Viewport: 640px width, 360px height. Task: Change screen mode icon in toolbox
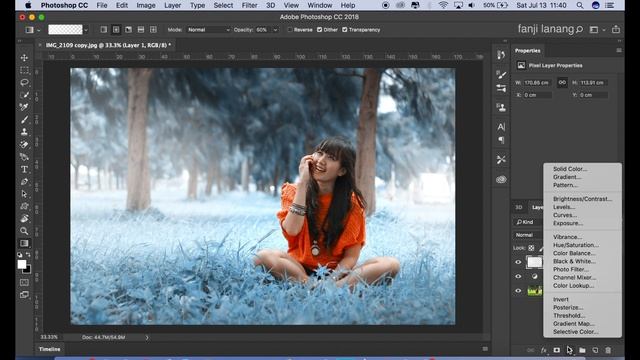pos(24,294)
